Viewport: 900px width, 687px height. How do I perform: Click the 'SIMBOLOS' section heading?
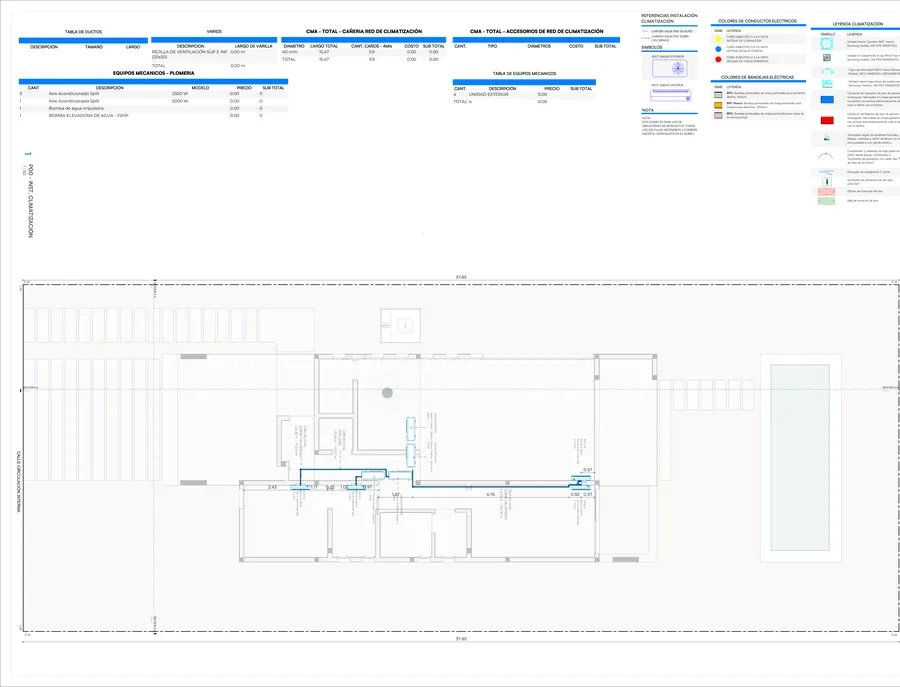(651, 48)
